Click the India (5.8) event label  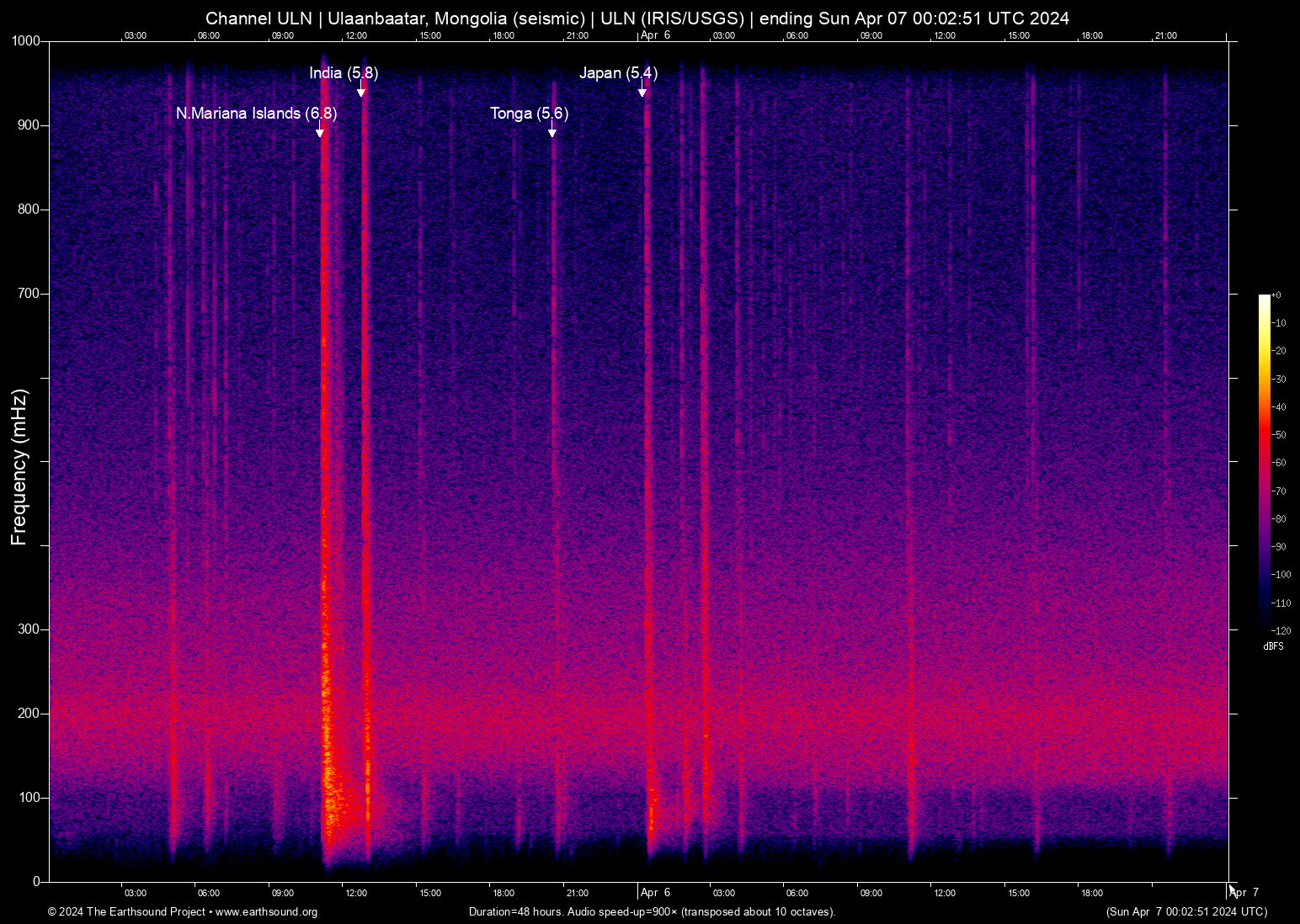point(344,73)
